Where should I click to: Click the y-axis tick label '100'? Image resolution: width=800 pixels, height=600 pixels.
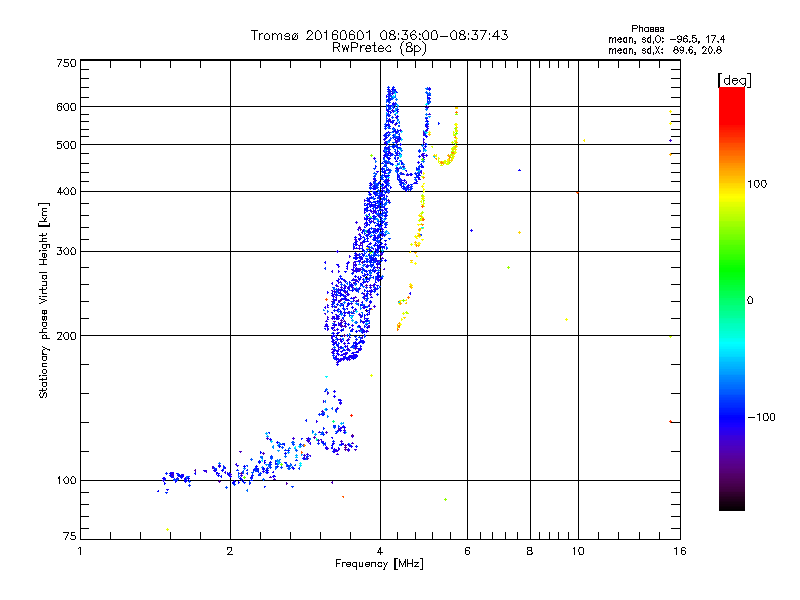click(66, 480)
